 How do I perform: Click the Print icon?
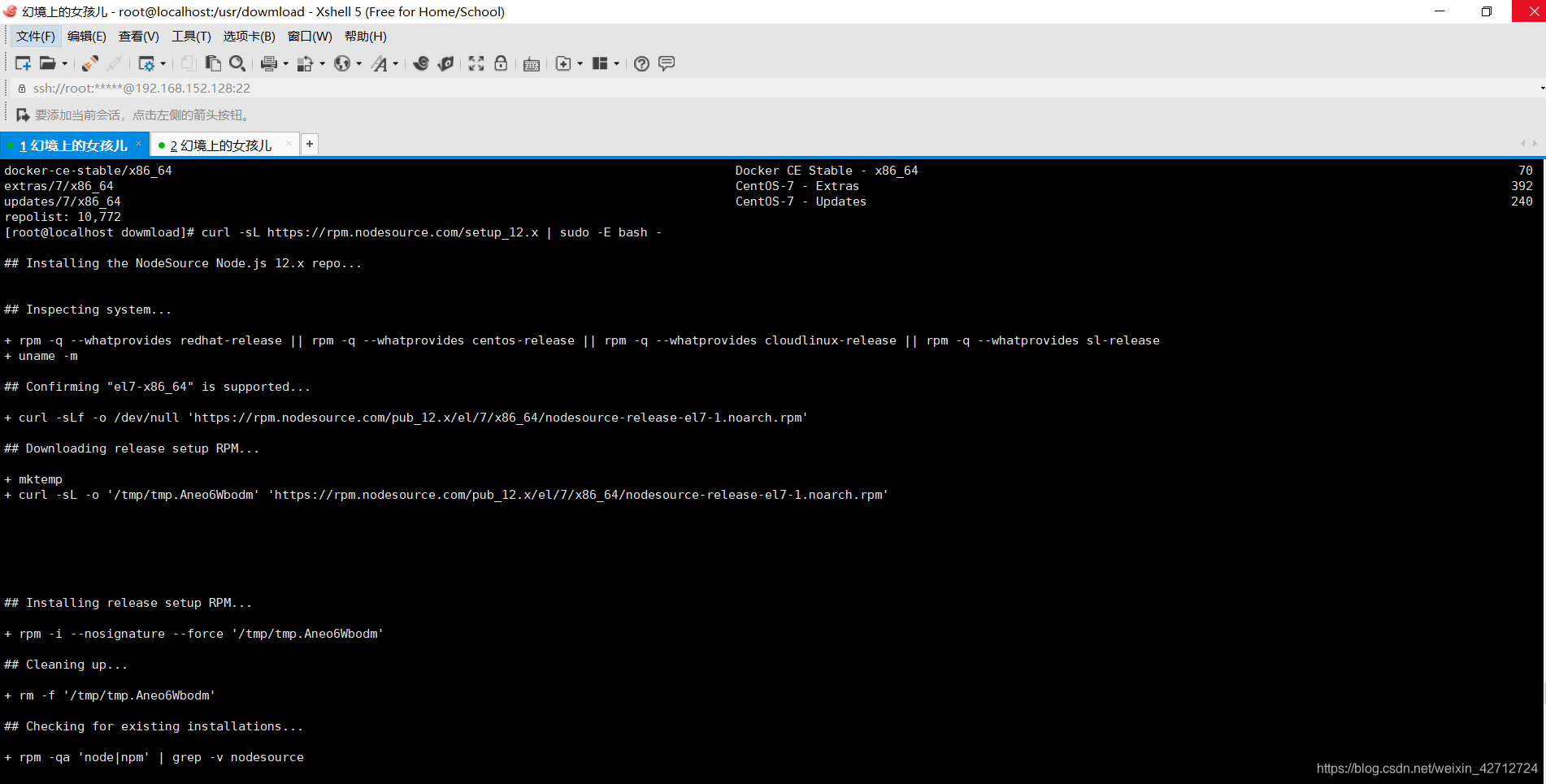269,63
